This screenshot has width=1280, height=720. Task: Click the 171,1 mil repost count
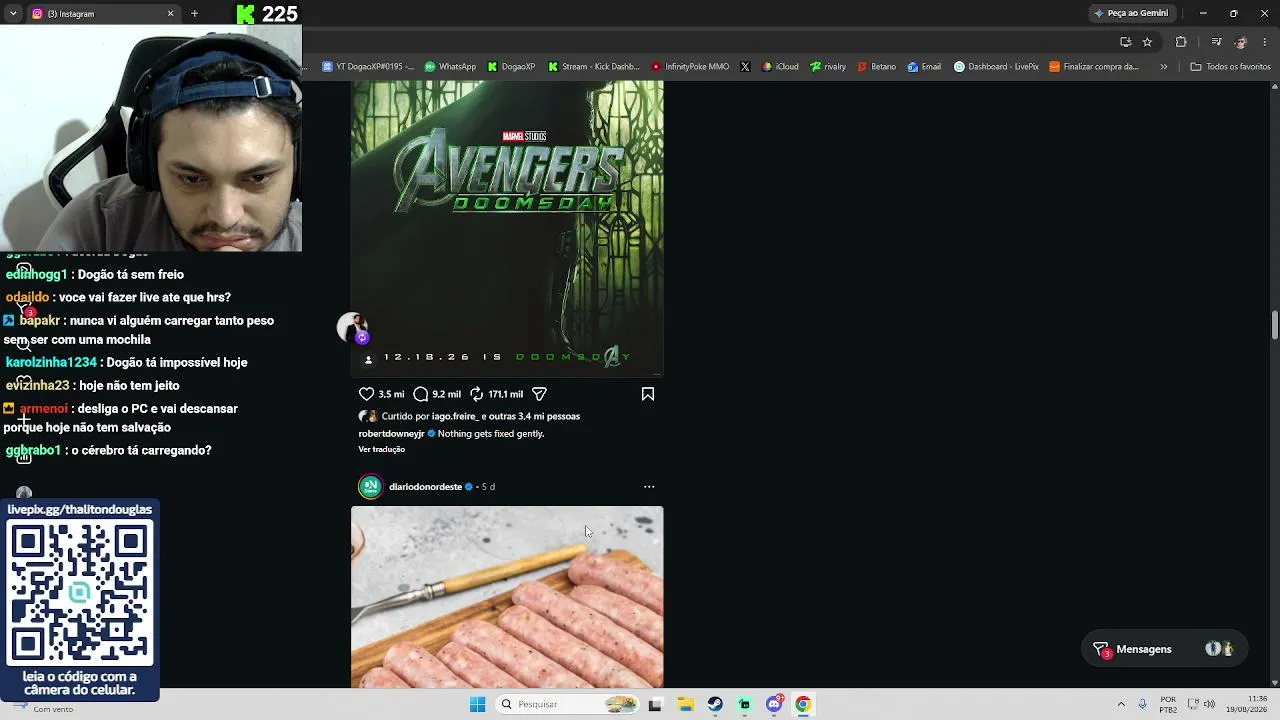pyautogui.click(x=506, y=394)
